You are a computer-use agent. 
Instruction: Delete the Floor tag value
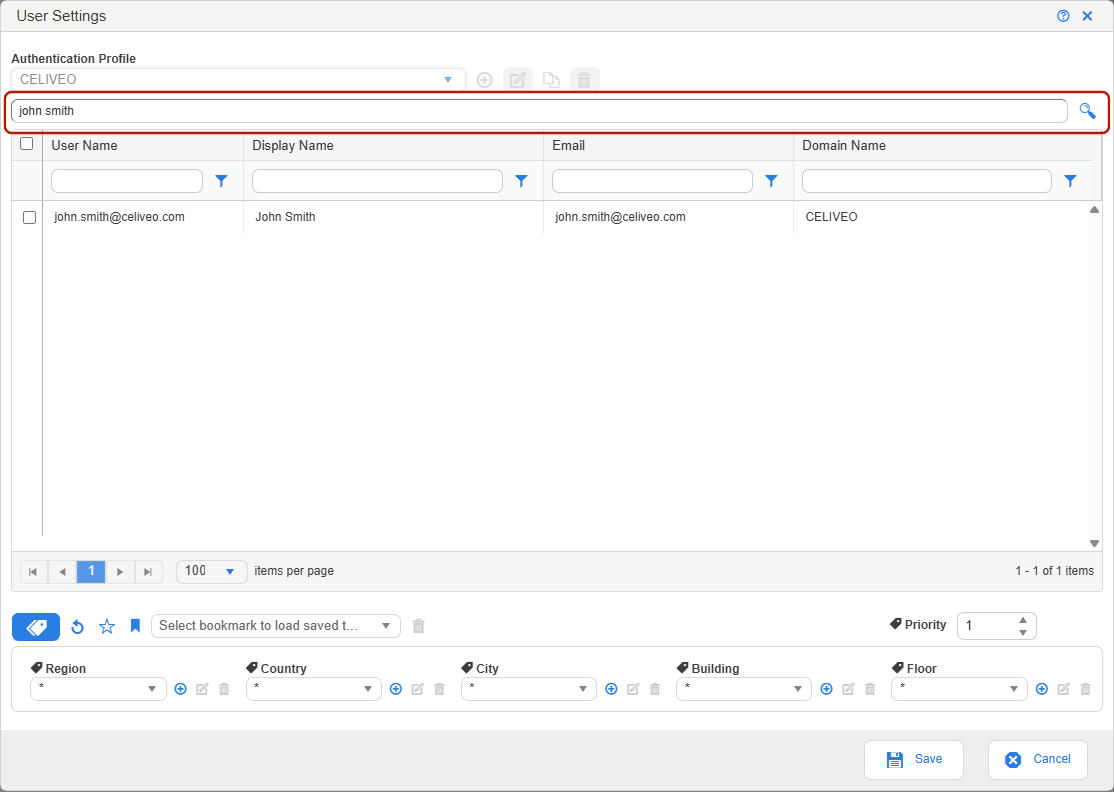1086,689
